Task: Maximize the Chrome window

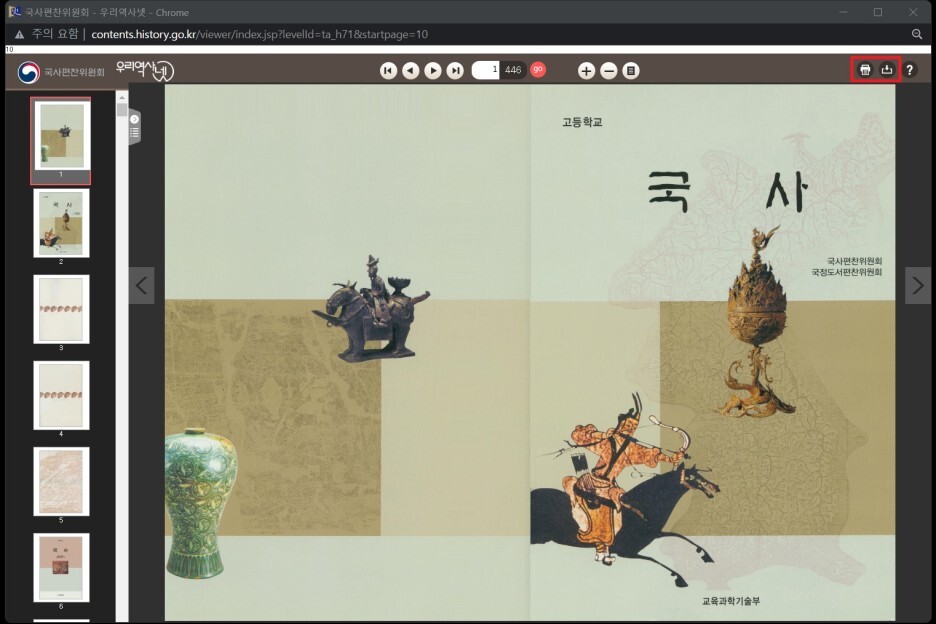Action: pos(878,12)
